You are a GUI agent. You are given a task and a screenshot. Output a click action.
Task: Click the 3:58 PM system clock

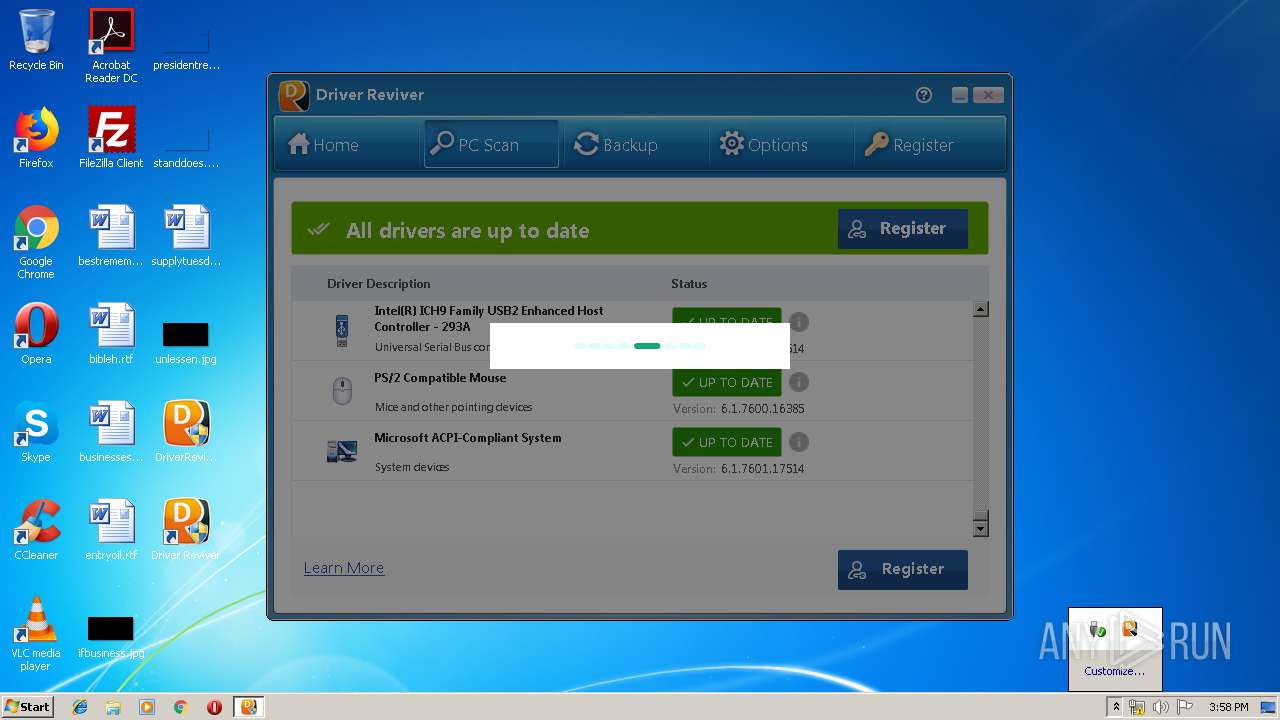(1228, 707)
